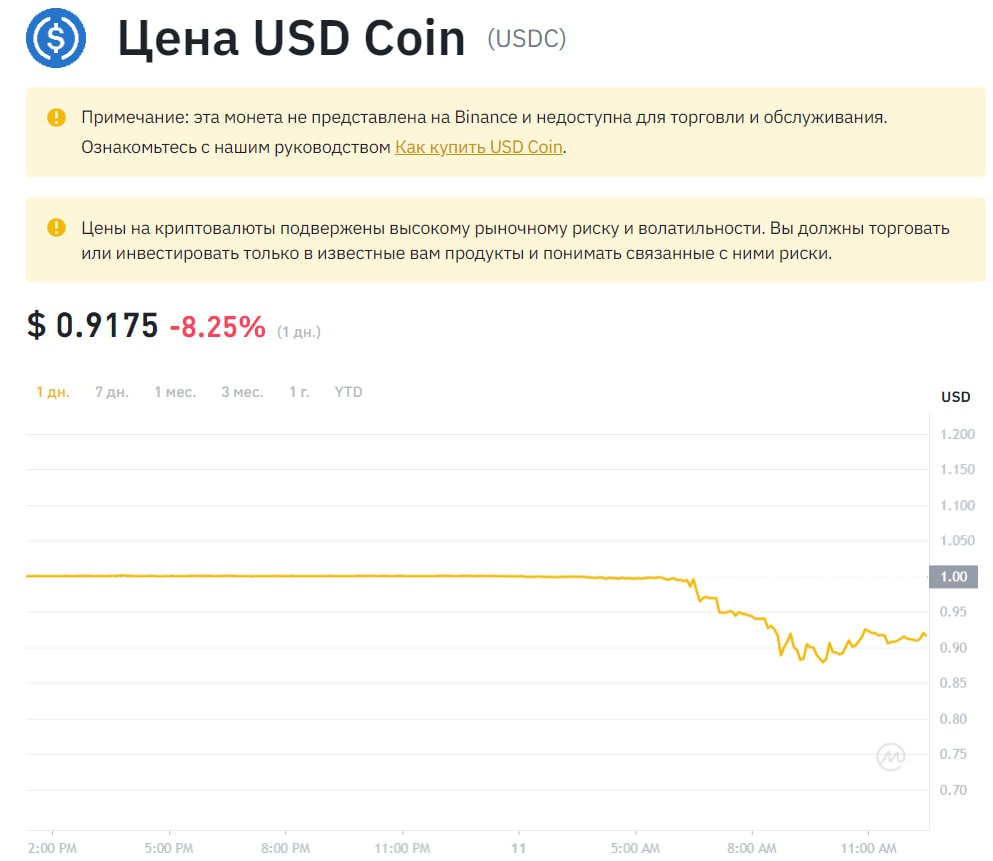993x861 pixels.
Task: Click the (1 дн.) label beside the percent change
Action: [299, 331]
